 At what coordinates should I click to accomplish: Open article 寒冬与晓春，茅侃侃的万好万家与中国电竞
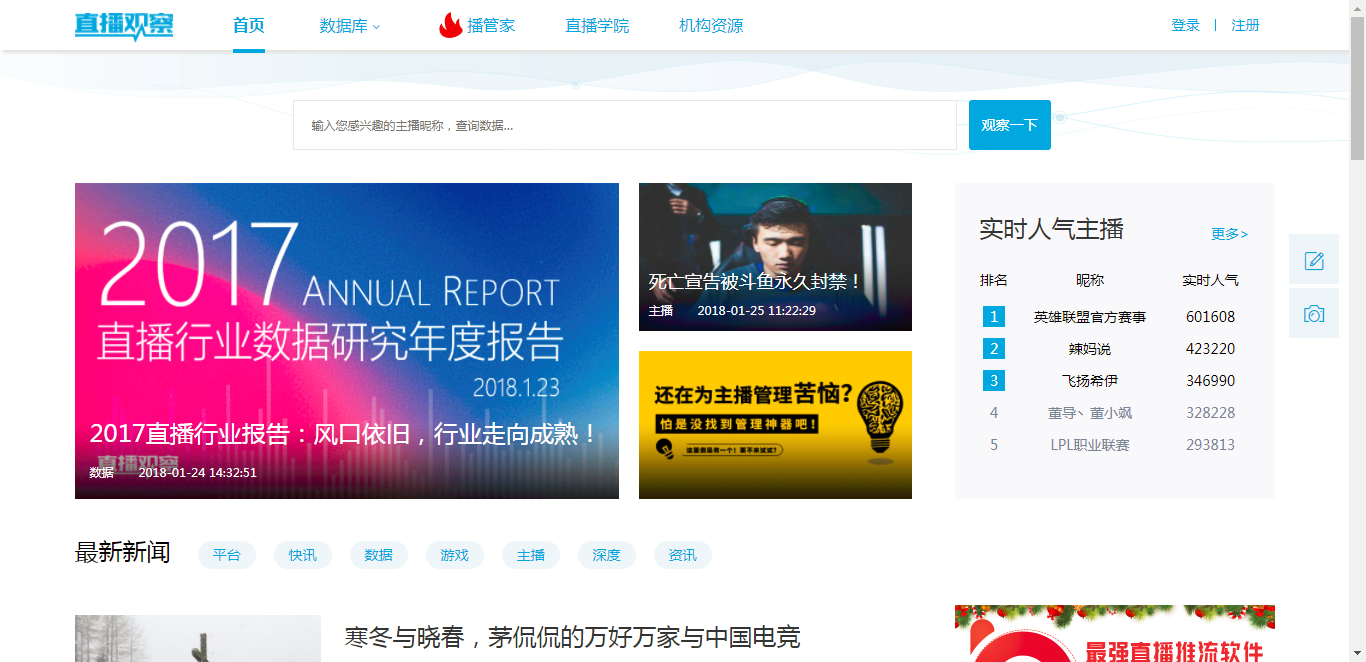[x=572, y=637]
